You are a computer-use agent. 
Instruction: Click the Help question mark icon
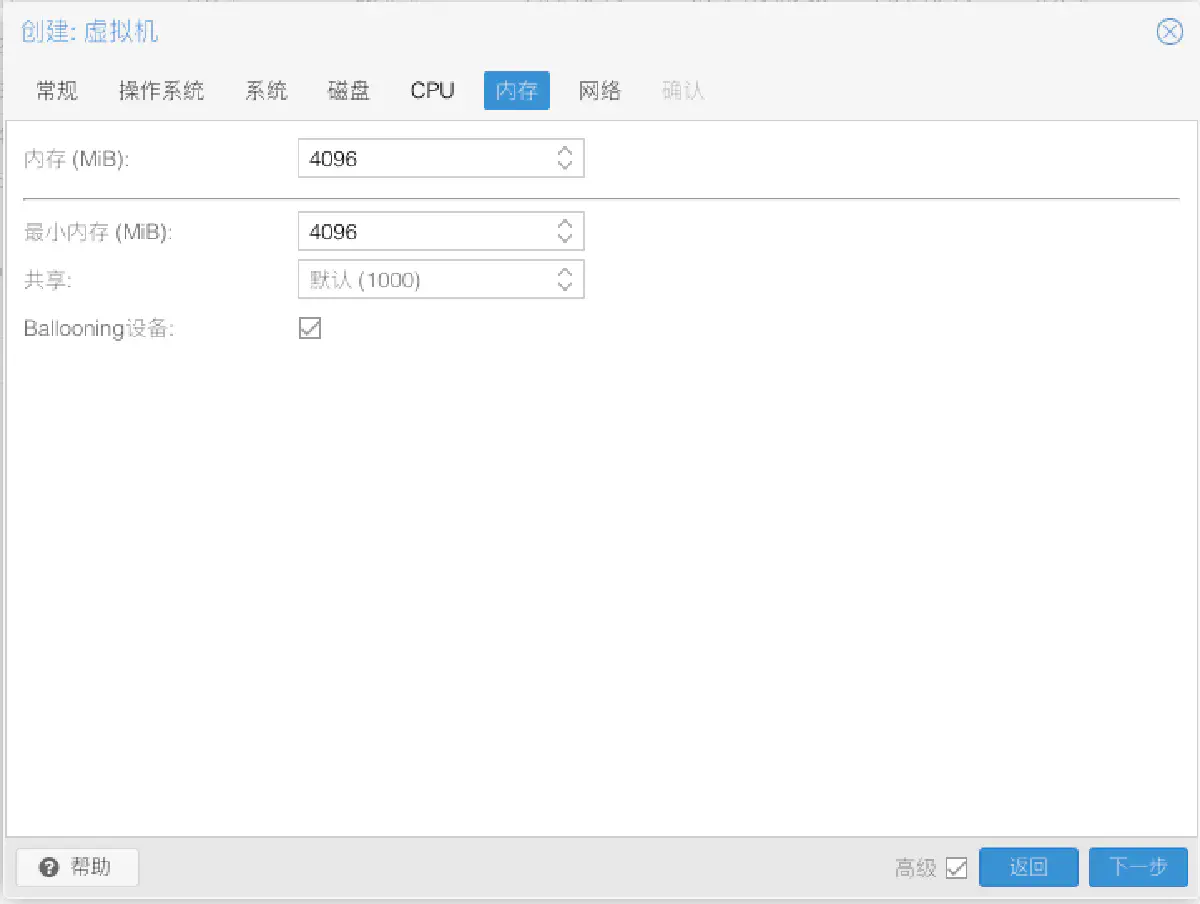coord(49,867)
